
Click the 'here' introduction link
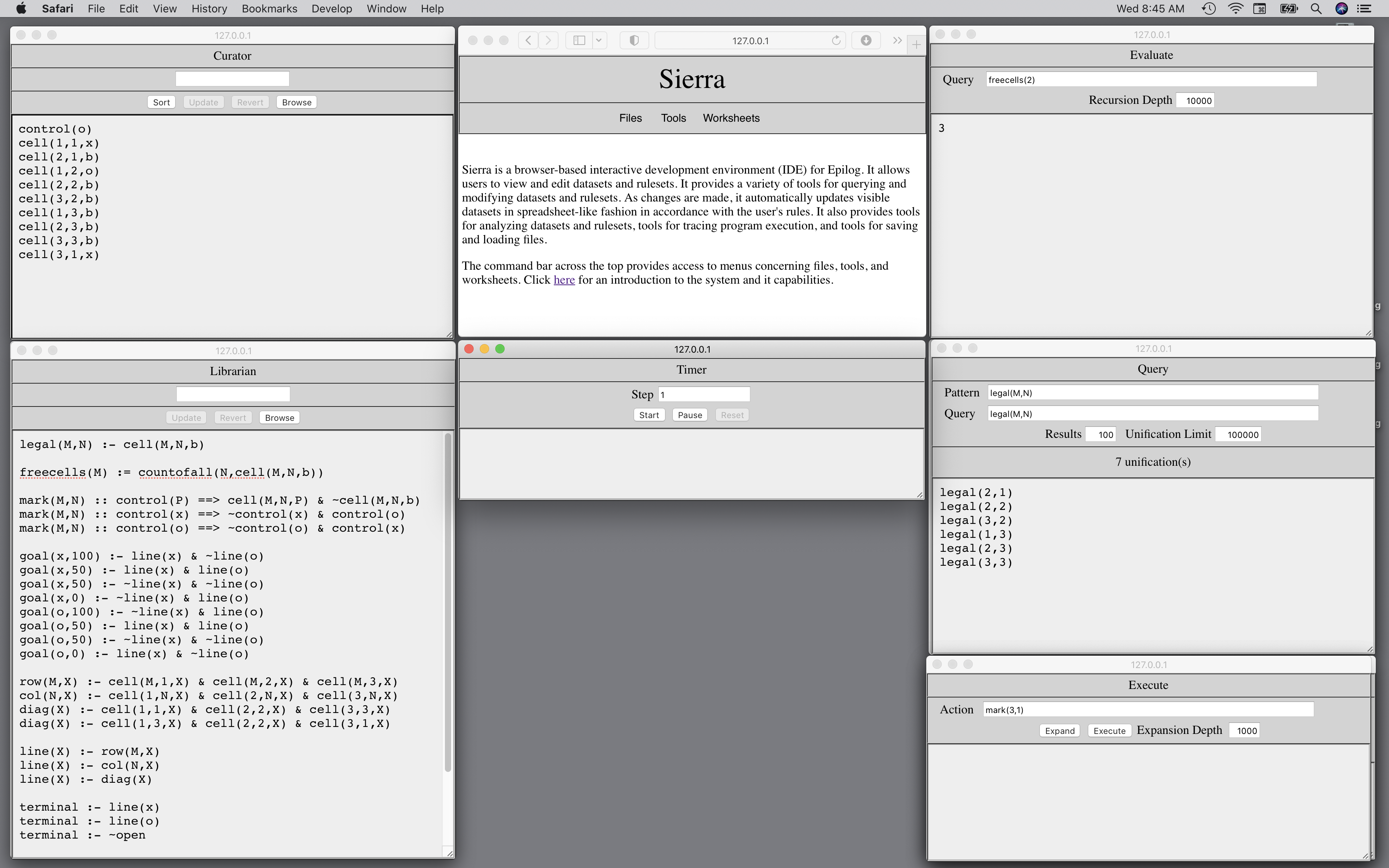tap(564, 280)
